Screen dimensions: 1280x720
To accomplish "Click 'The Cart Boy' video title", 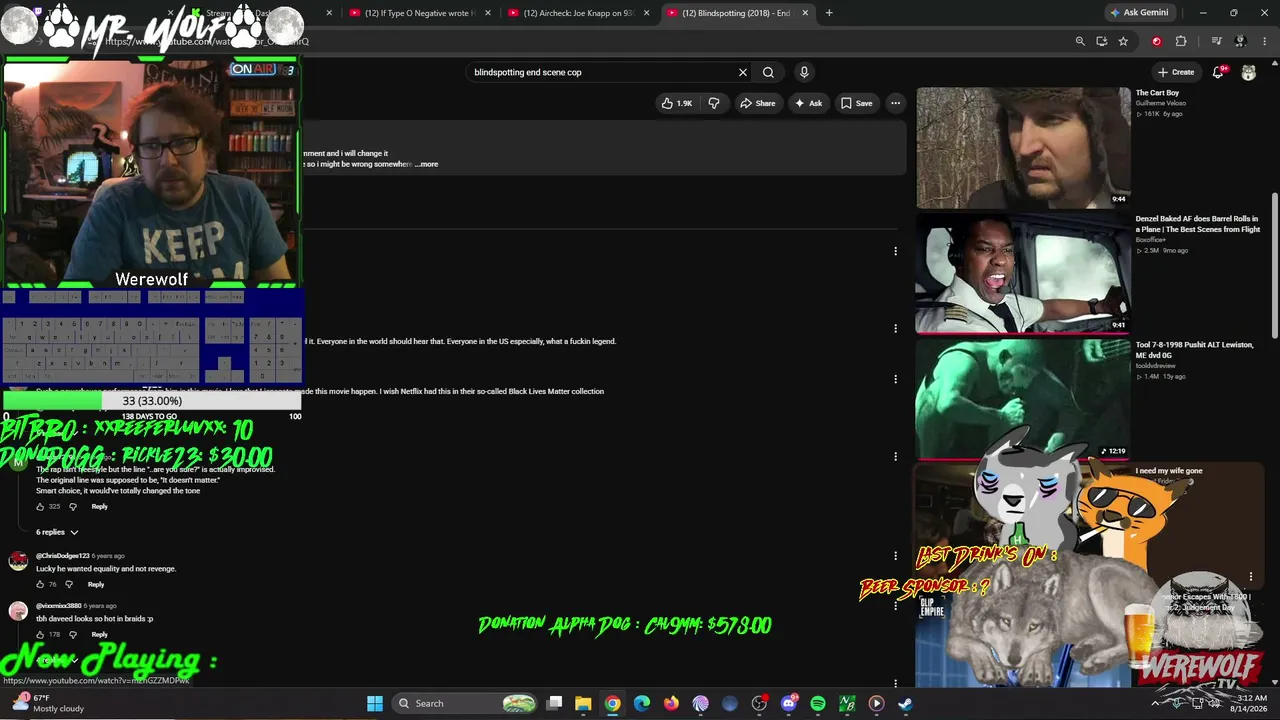I will (1157, 93).
